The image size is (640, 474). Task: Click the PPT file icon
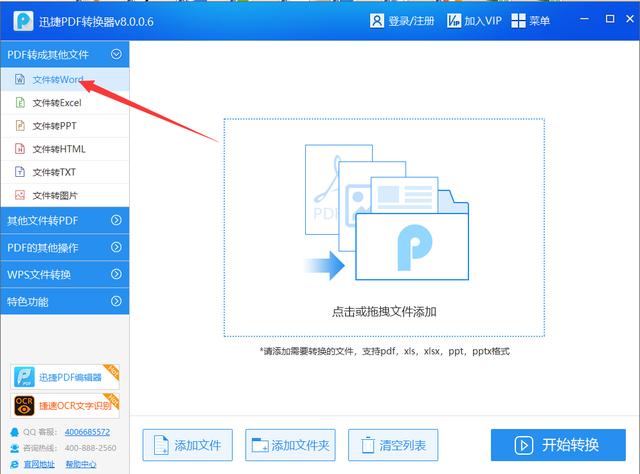[x=20, y=125]
